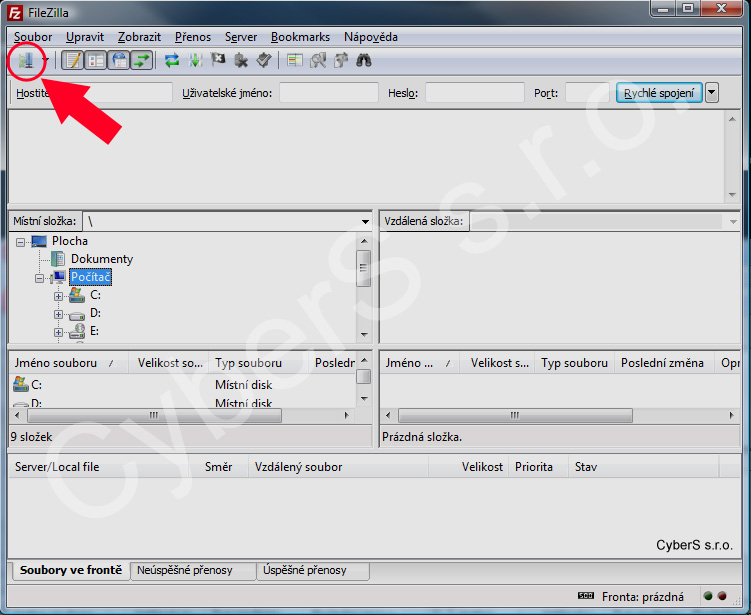Click the C: drive icon in the tree
This screenshot has width=751, height=615.
coord(77,295)
